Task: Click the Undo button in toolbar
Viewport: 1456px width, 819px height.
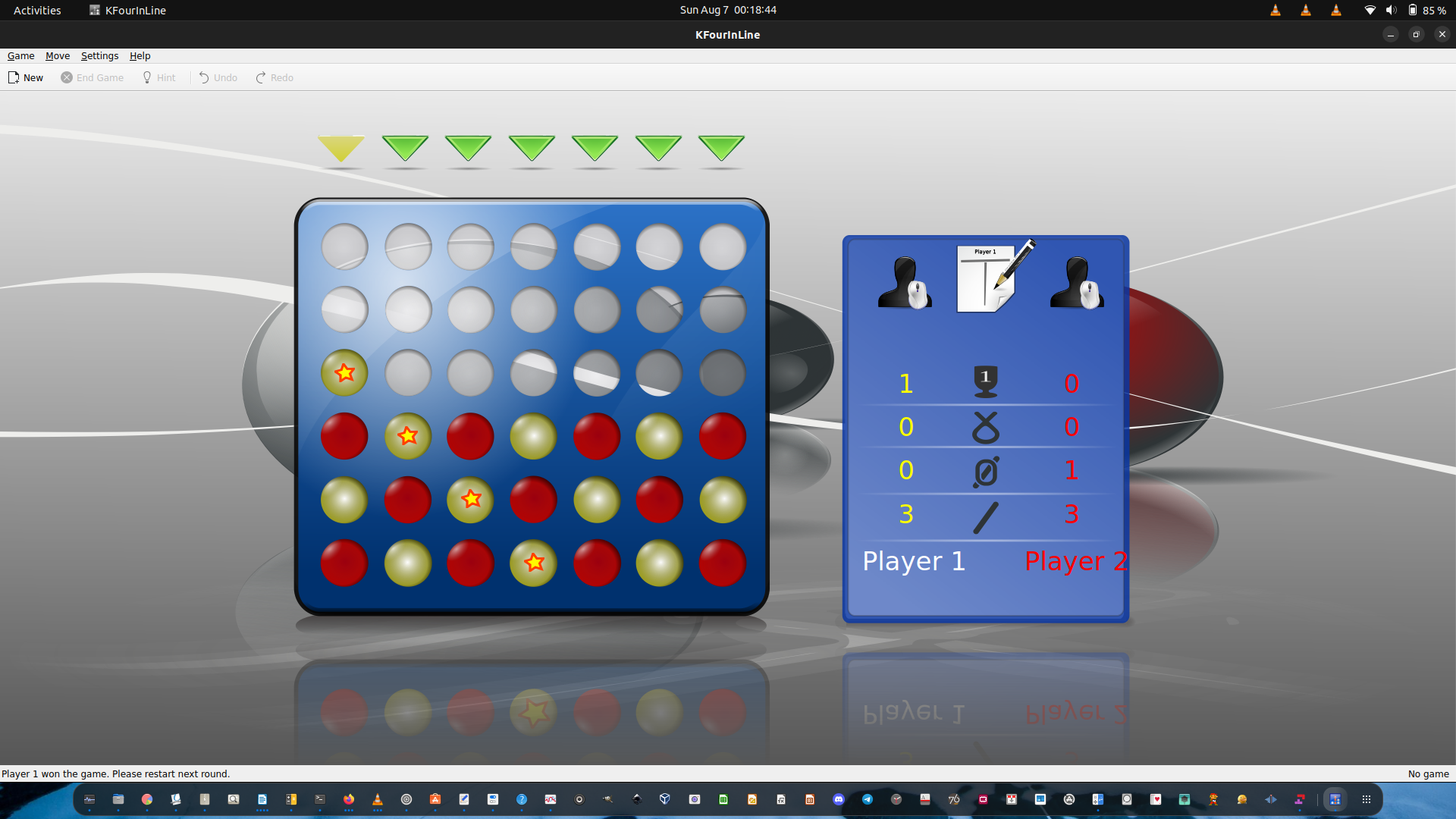Action: click(216, 77)
